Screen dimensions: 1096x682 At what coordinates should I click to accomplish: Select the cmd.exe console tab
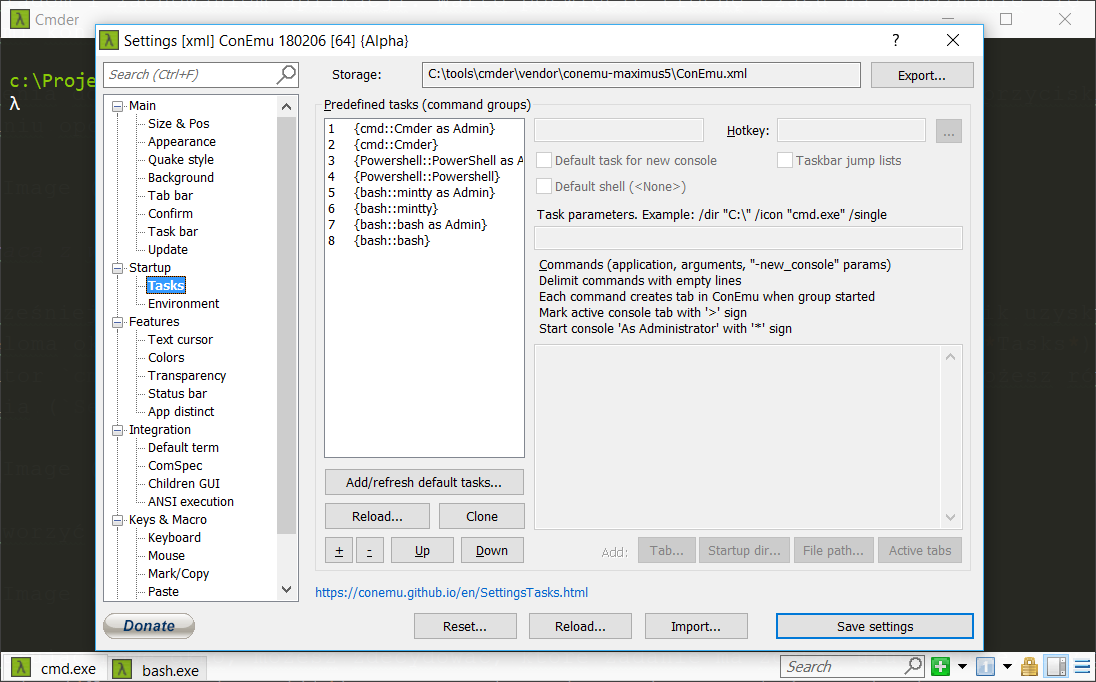pyautogui.click(x=56, y=669)
